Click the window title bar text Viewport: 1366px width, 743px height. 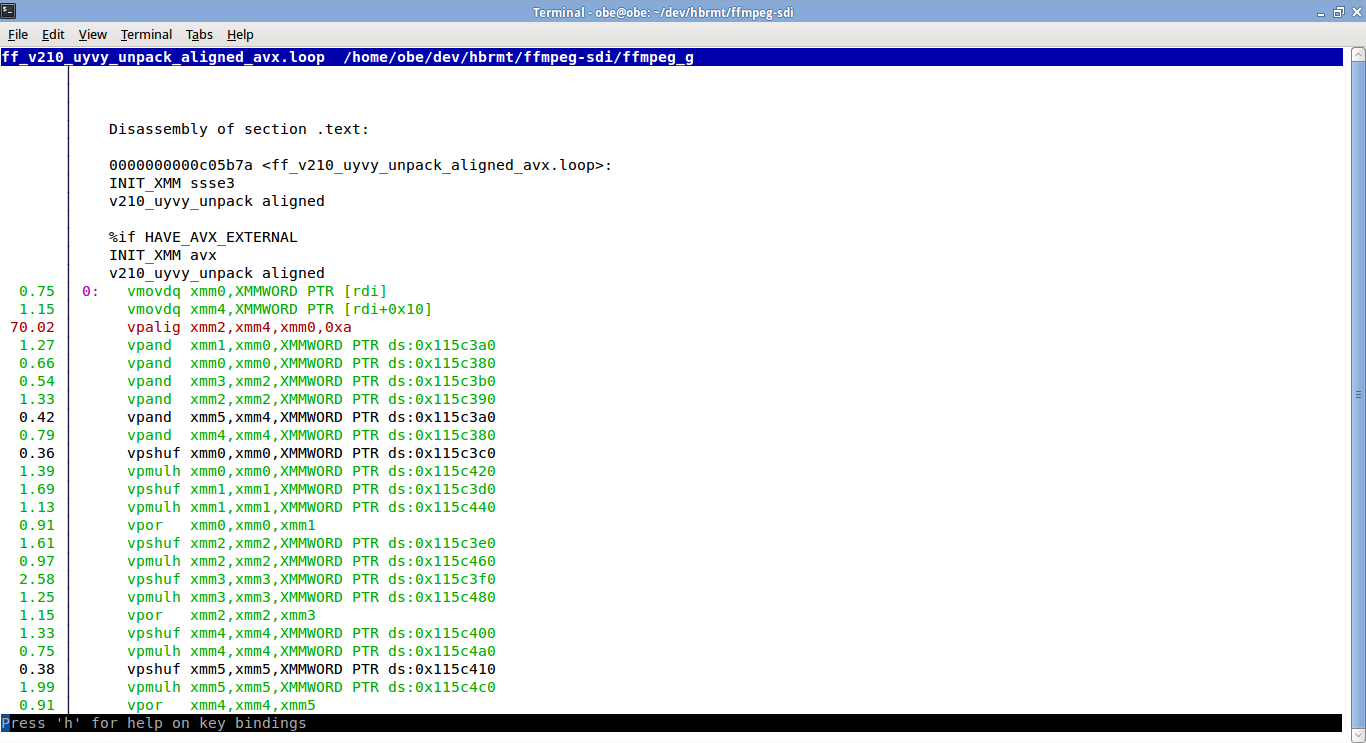click(x=663, y=12)
